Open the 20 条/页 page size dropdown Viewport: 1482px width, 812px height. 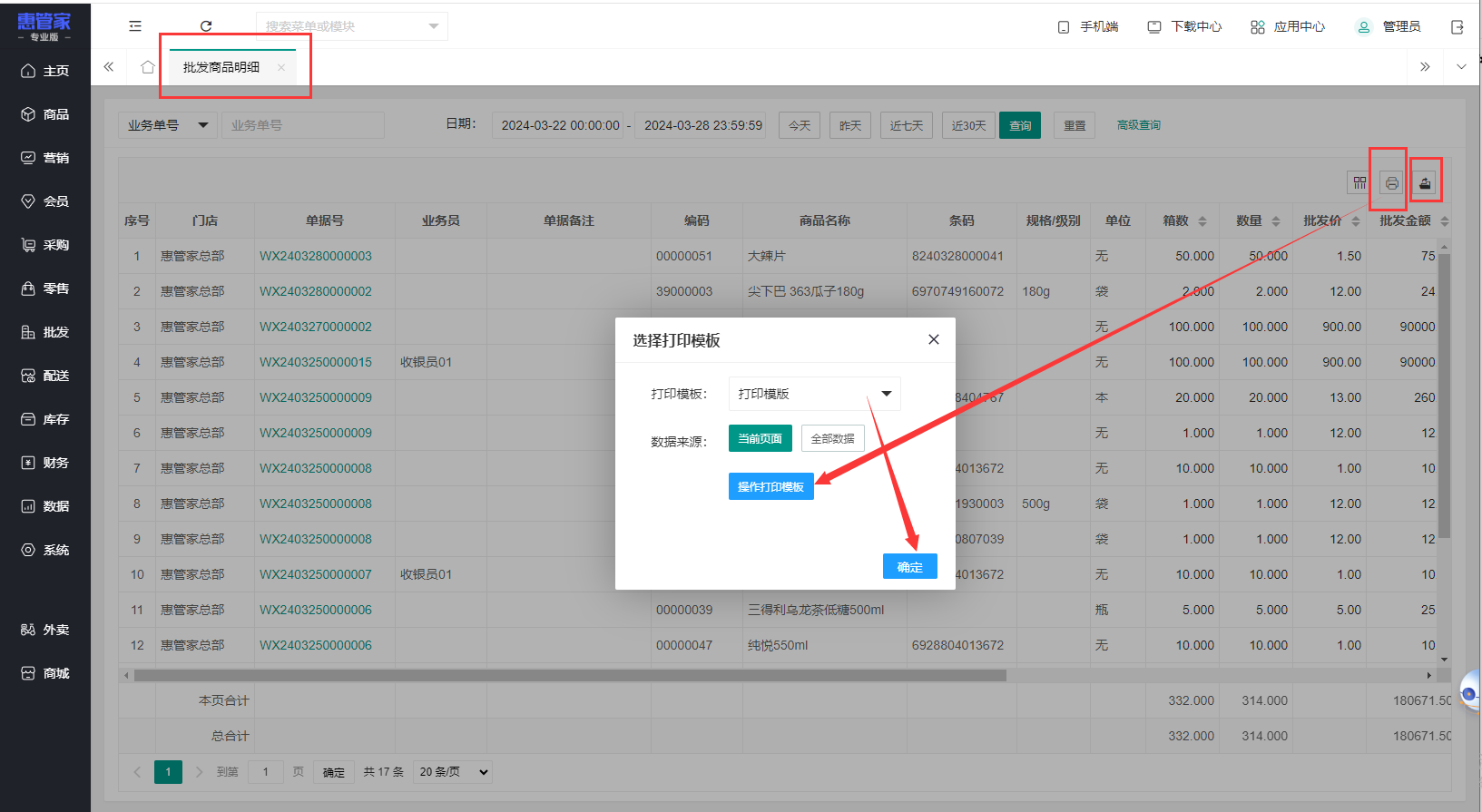[x=453, y=772]
